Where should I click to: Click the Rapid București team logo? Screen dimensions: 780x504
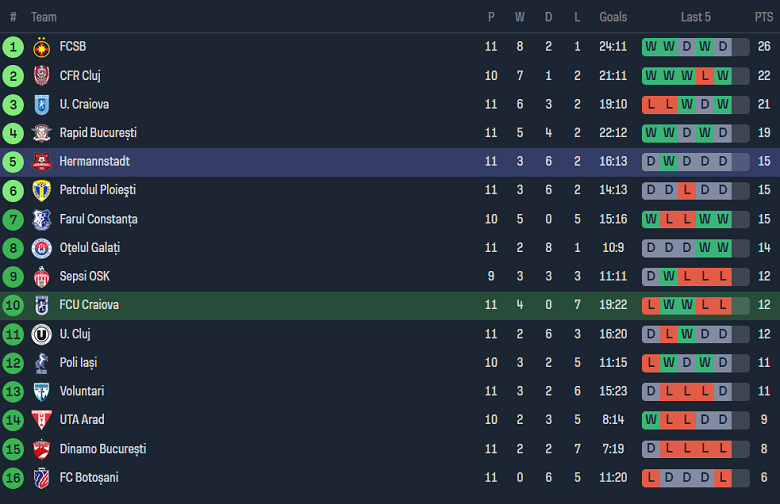click(42, 133)
